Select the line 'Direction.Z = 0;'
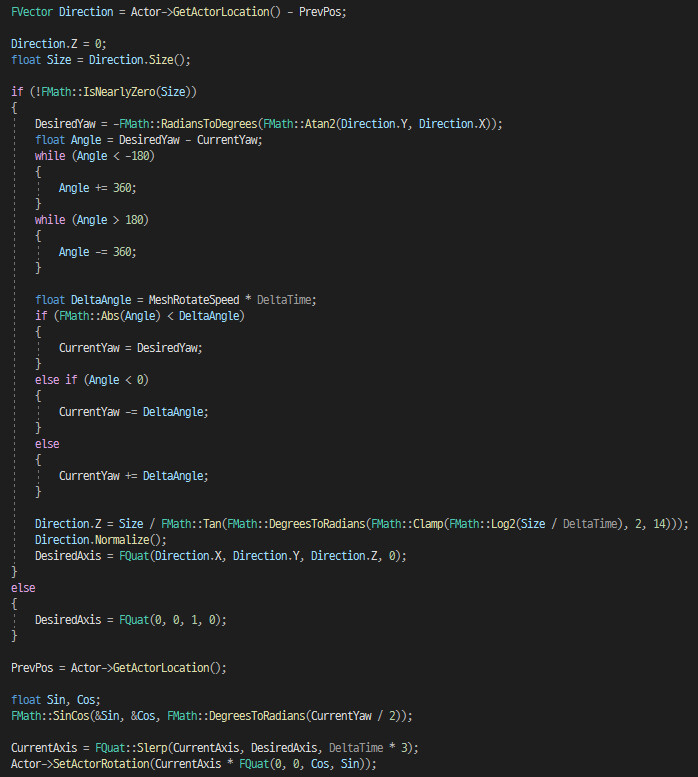This screenshot has height=777, width=698. pos(58,44)
